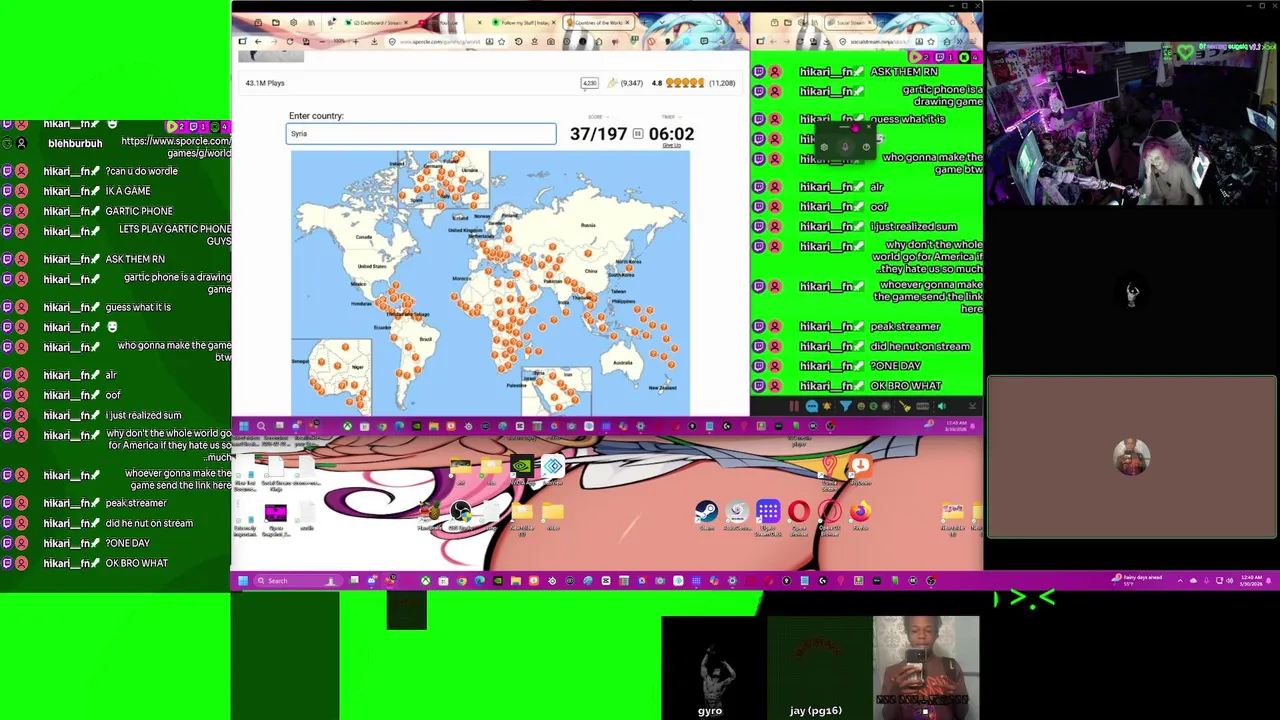Open the Xbox app on the bottom taskbar

tap(425, 581)
